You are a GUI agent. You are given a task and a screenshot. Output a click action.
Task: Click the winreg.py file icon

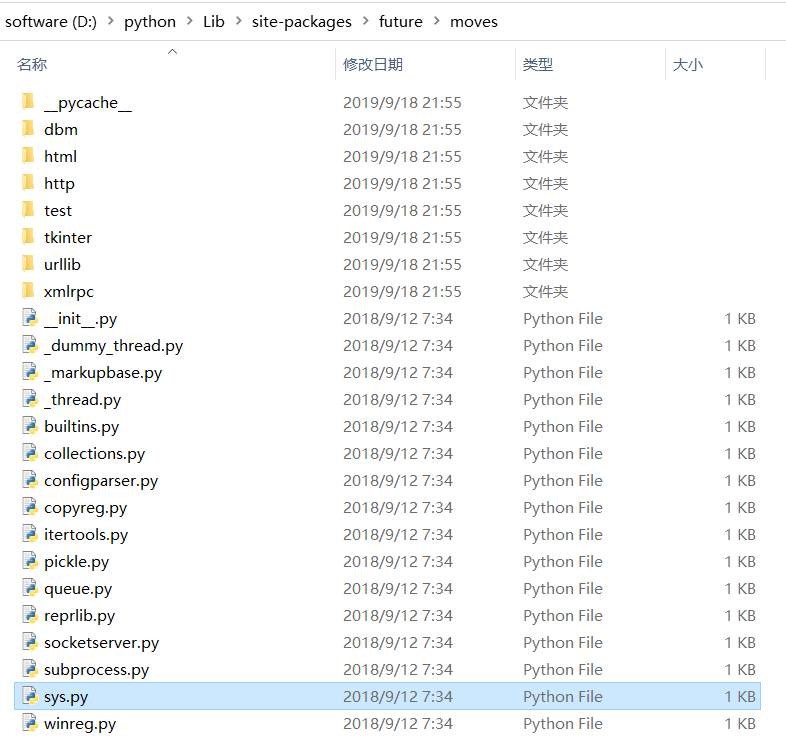30,723
